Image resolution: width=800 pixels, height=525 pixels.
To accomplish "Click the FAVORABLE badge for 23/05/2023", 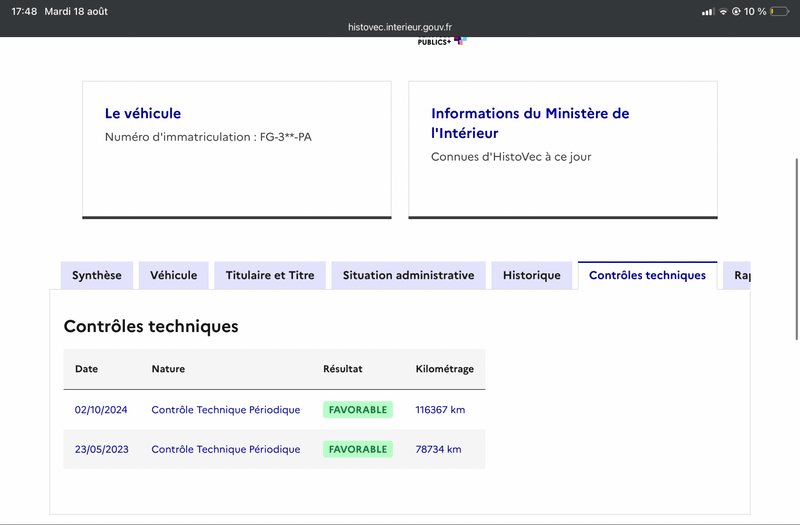I will (358, 449).
